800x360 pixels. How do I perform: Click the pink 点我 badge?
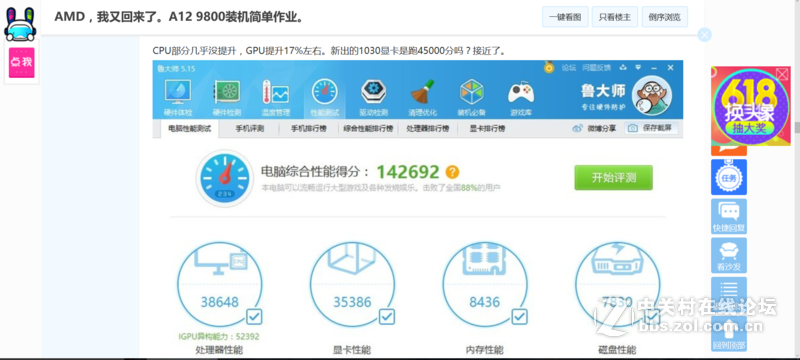tap(21, 63)
